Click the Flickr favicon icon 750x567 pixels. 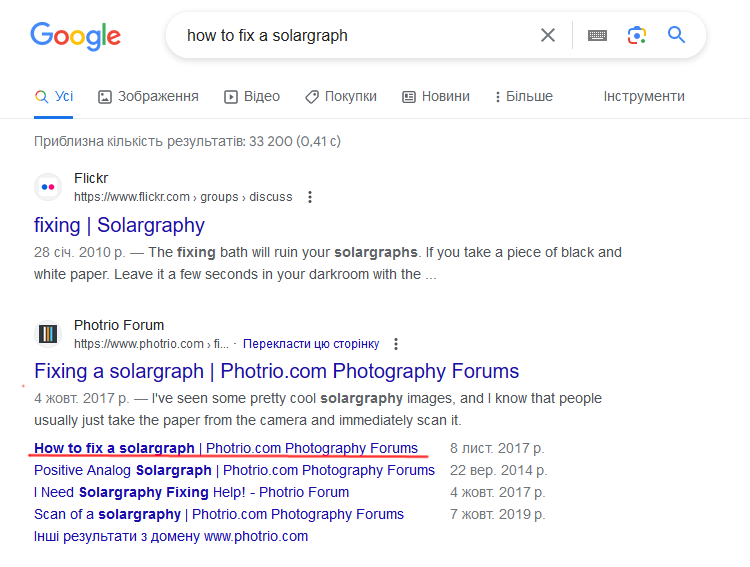[48, 187]
